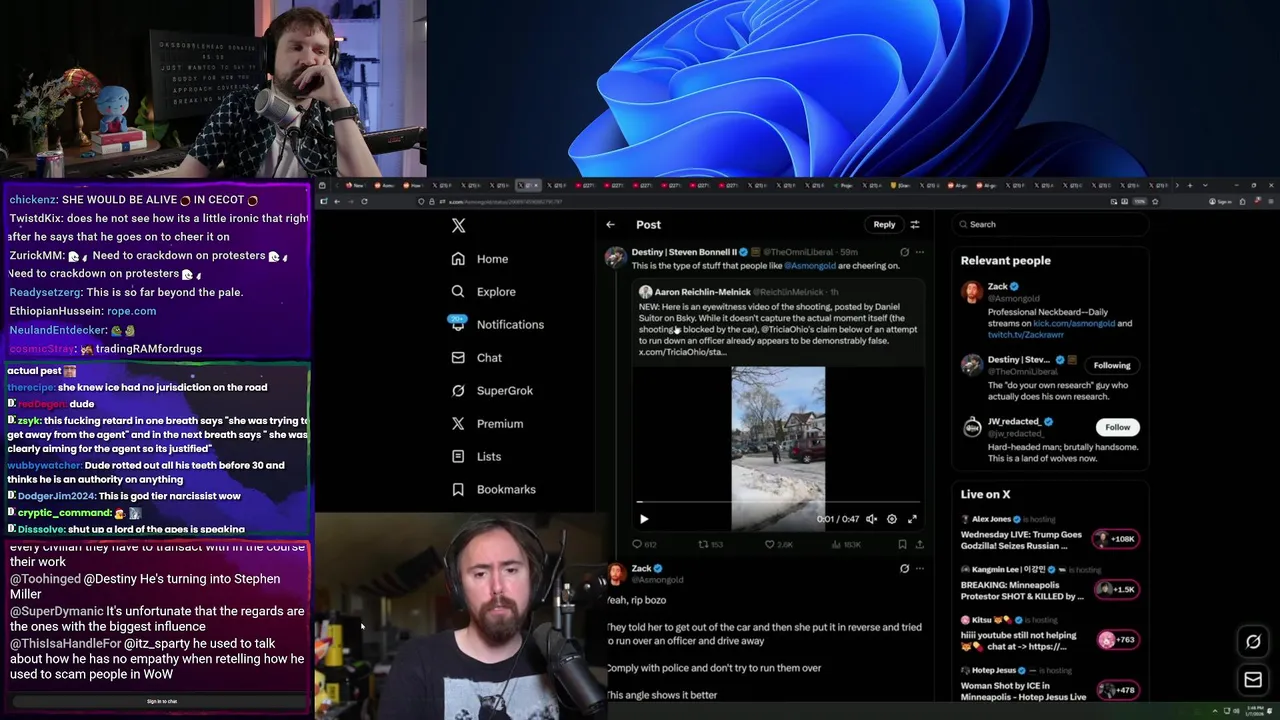Play the embedded eyewitness video
1280x720 pixels.
[x=644, y=519]
